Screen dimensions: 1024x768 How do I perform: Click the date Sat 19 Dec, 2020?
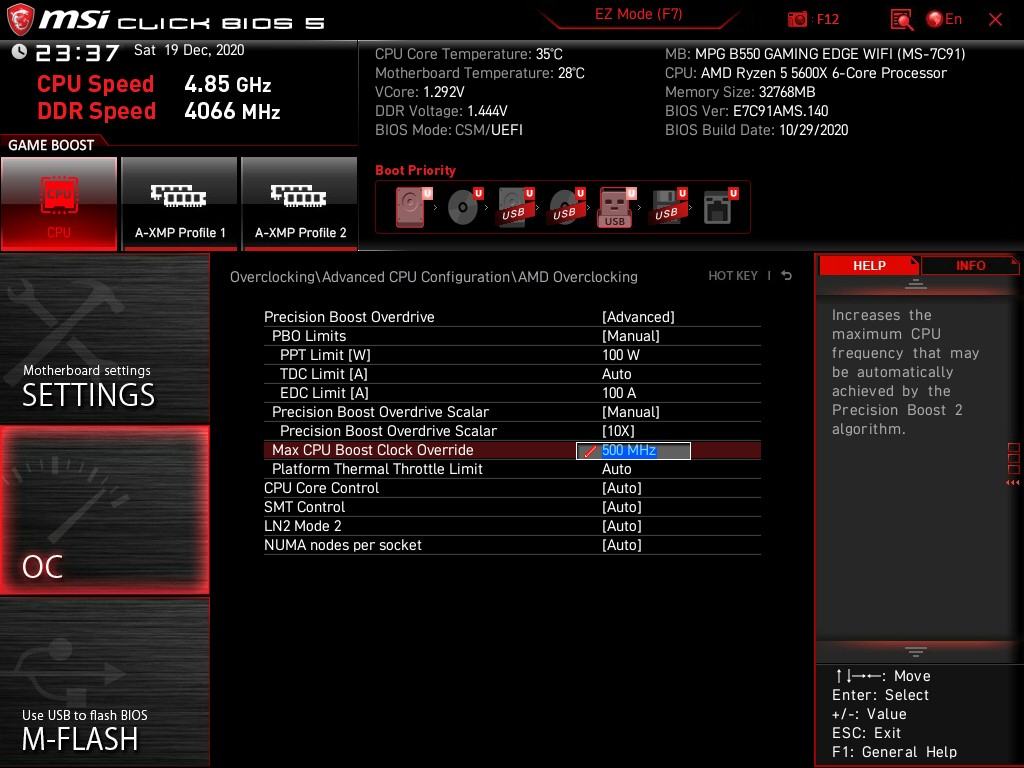tap(189, 50)
